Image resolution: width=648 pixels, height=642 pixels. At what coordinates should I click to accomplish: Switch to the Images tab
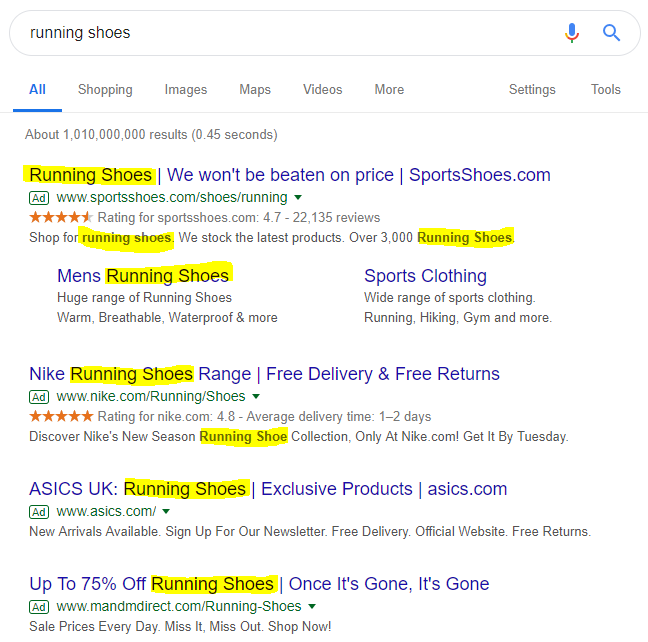pyautogui.click(x=186, y=90)
